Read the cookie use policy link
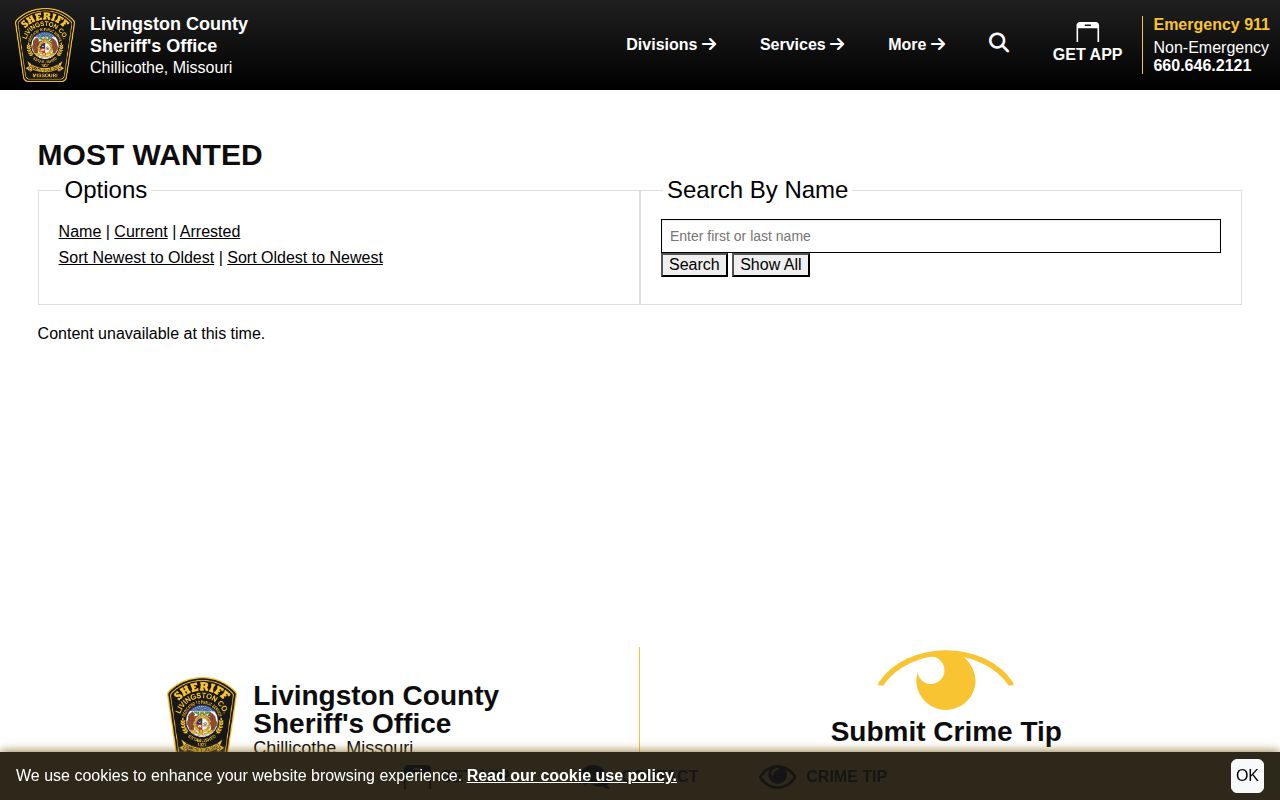 pos(572,775)
